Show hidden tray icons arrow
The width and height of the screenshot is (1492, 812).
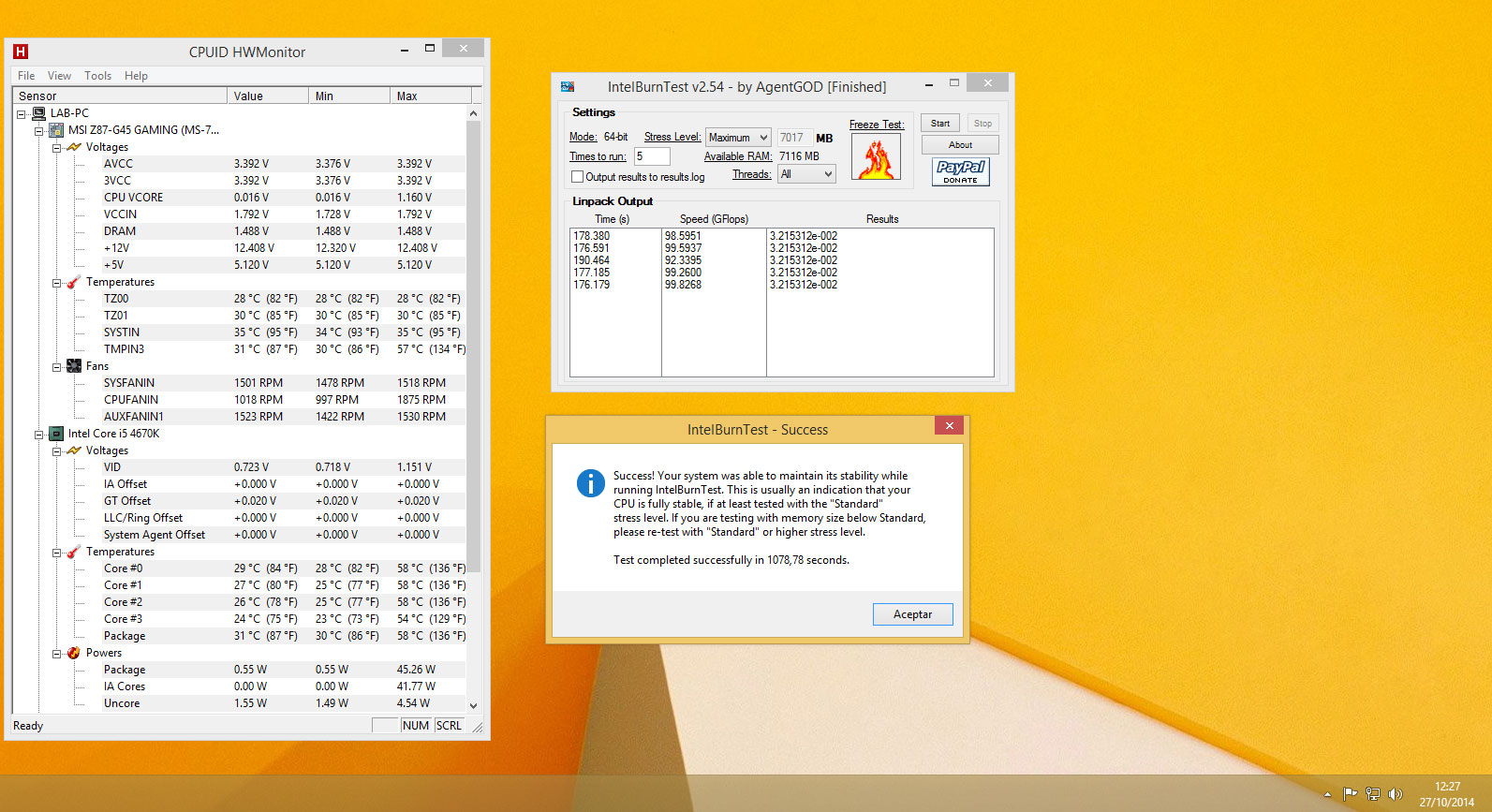click(x=1327, y=794)
